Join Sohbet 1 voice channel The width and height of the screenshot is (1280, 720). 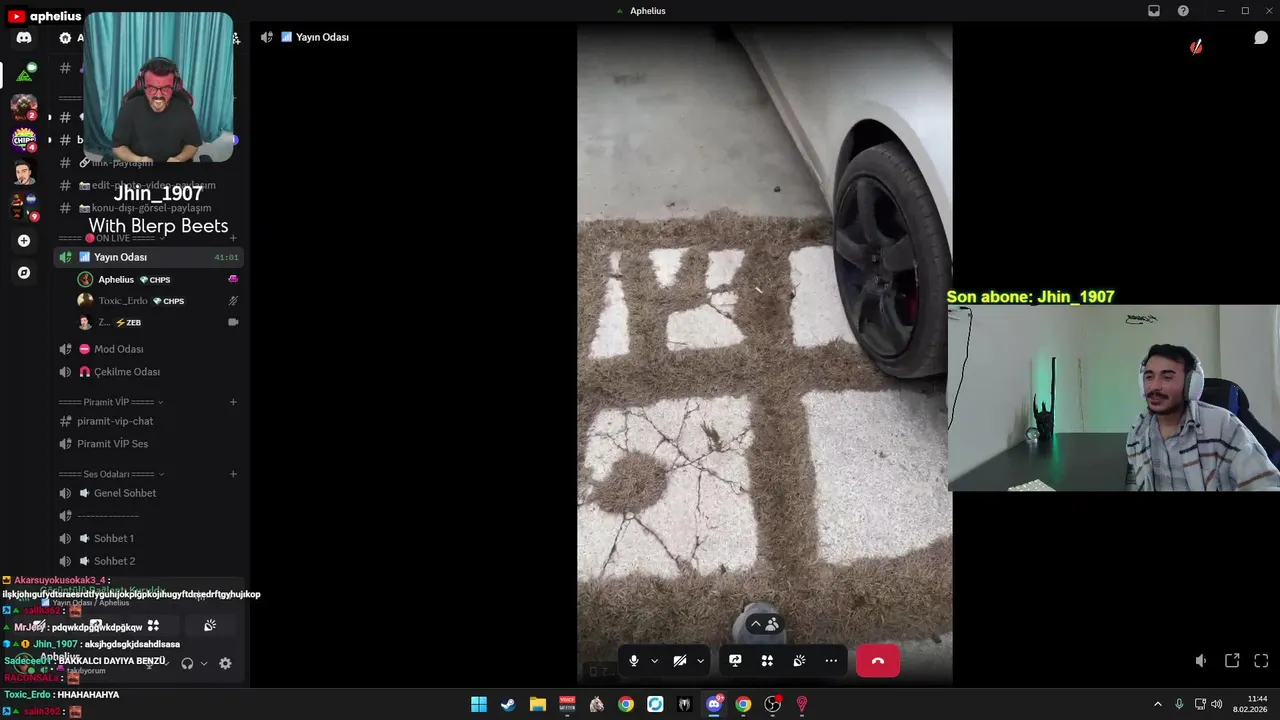(x=147, y=538)
